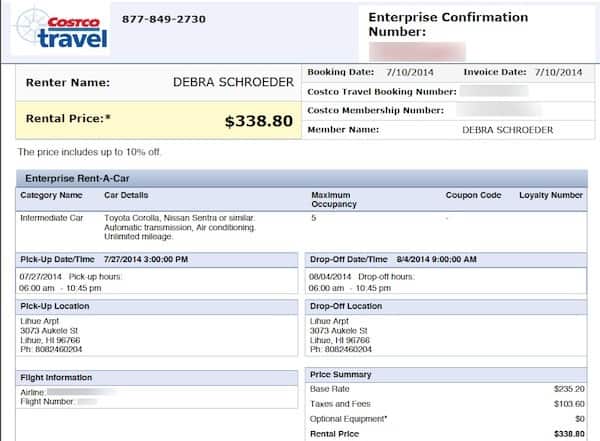600x441 pixels.
Task: Click the Rental Price label in Price Summary
Action: pyautogui.click(x=334, y=434)
